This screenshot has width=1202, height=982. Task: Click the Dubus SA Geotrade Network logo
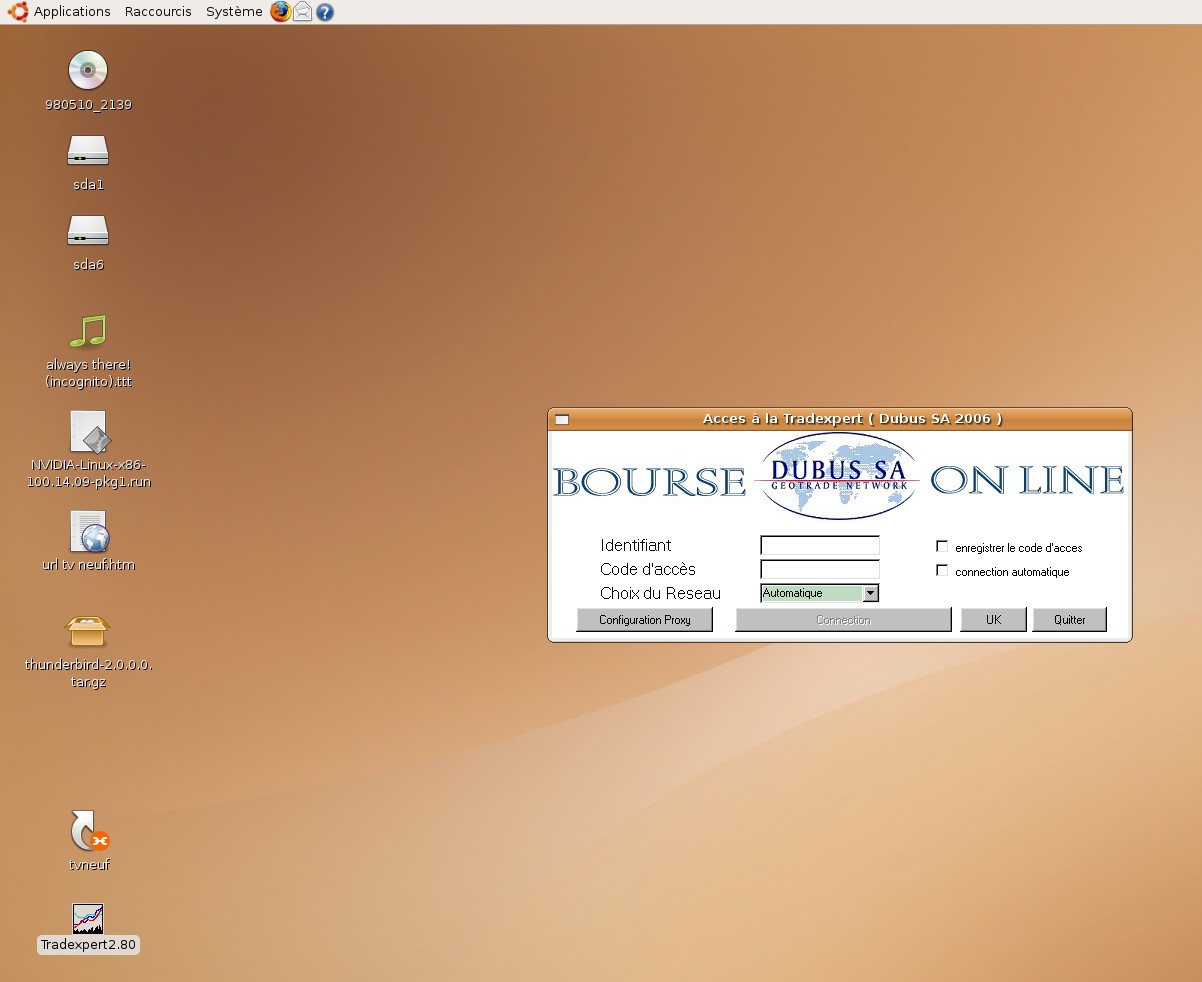[838, 477]
